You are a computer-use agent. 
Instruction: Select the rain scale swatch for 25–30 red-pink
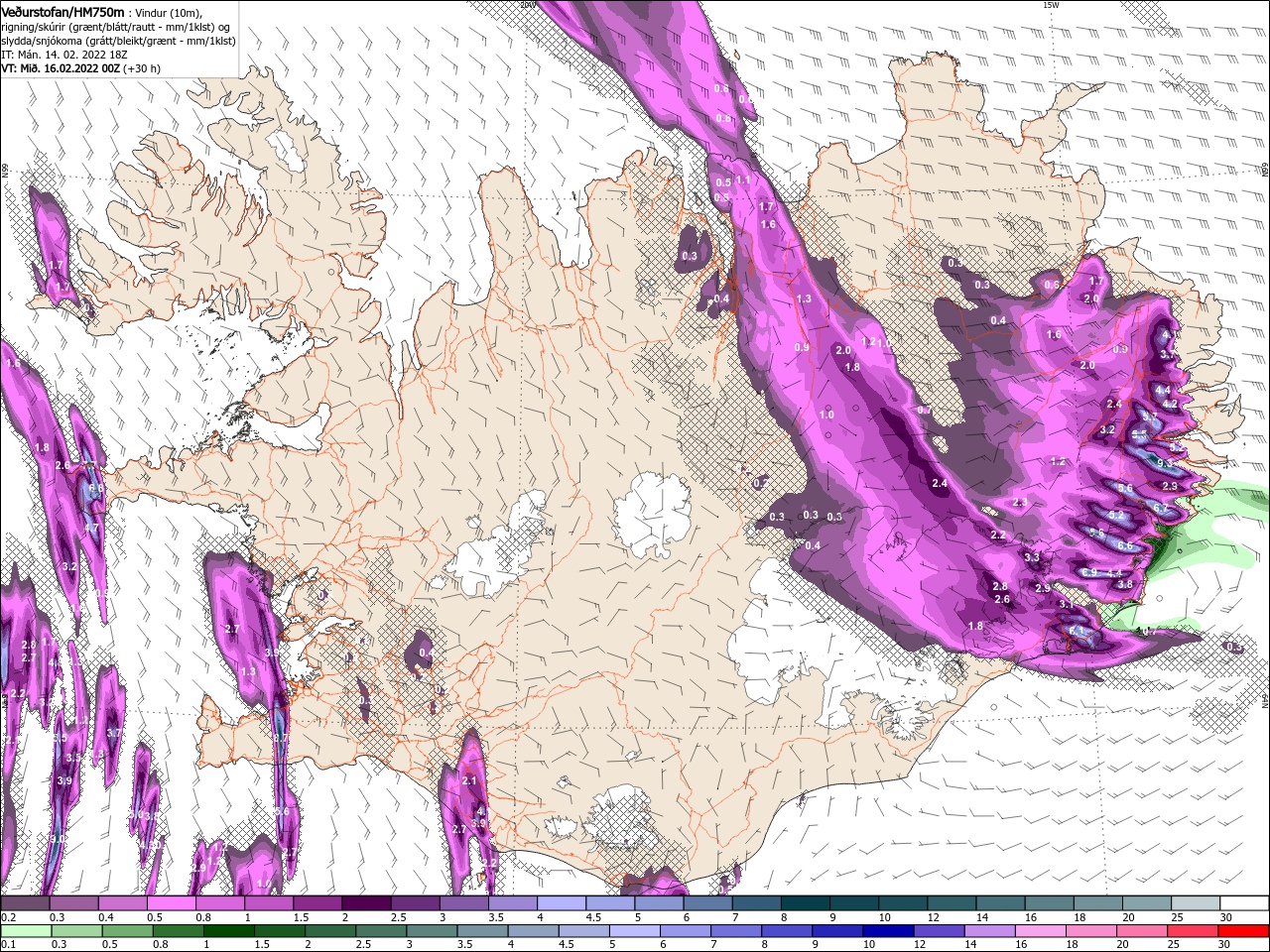coord(1194,931)
